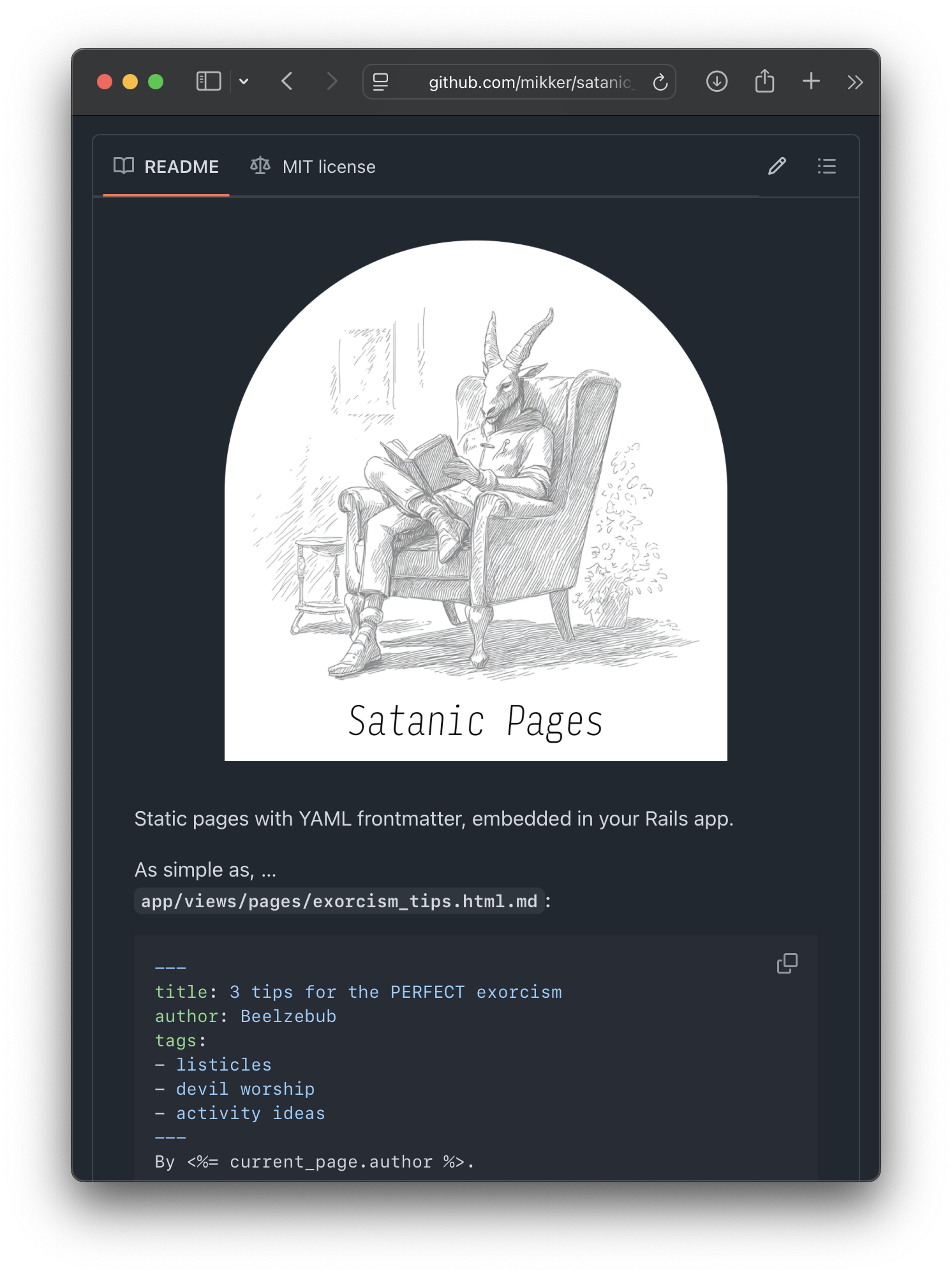Go forward to the next page

coord(332,82)
